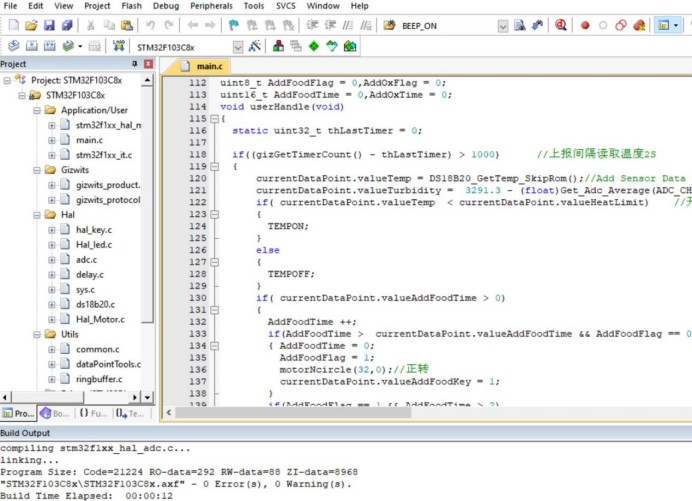692x501 pixels.
Task: Select hal_key.c in project tree
Action: point(94,230)
